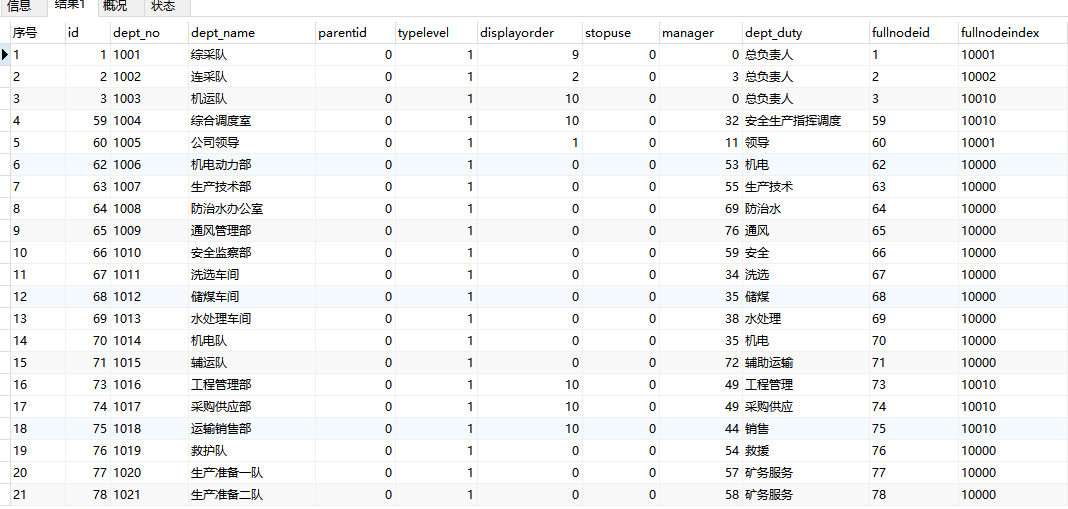Click the typelevel column header
Image resolution: width=1068 pixels, height=509 pixels.
436,33
